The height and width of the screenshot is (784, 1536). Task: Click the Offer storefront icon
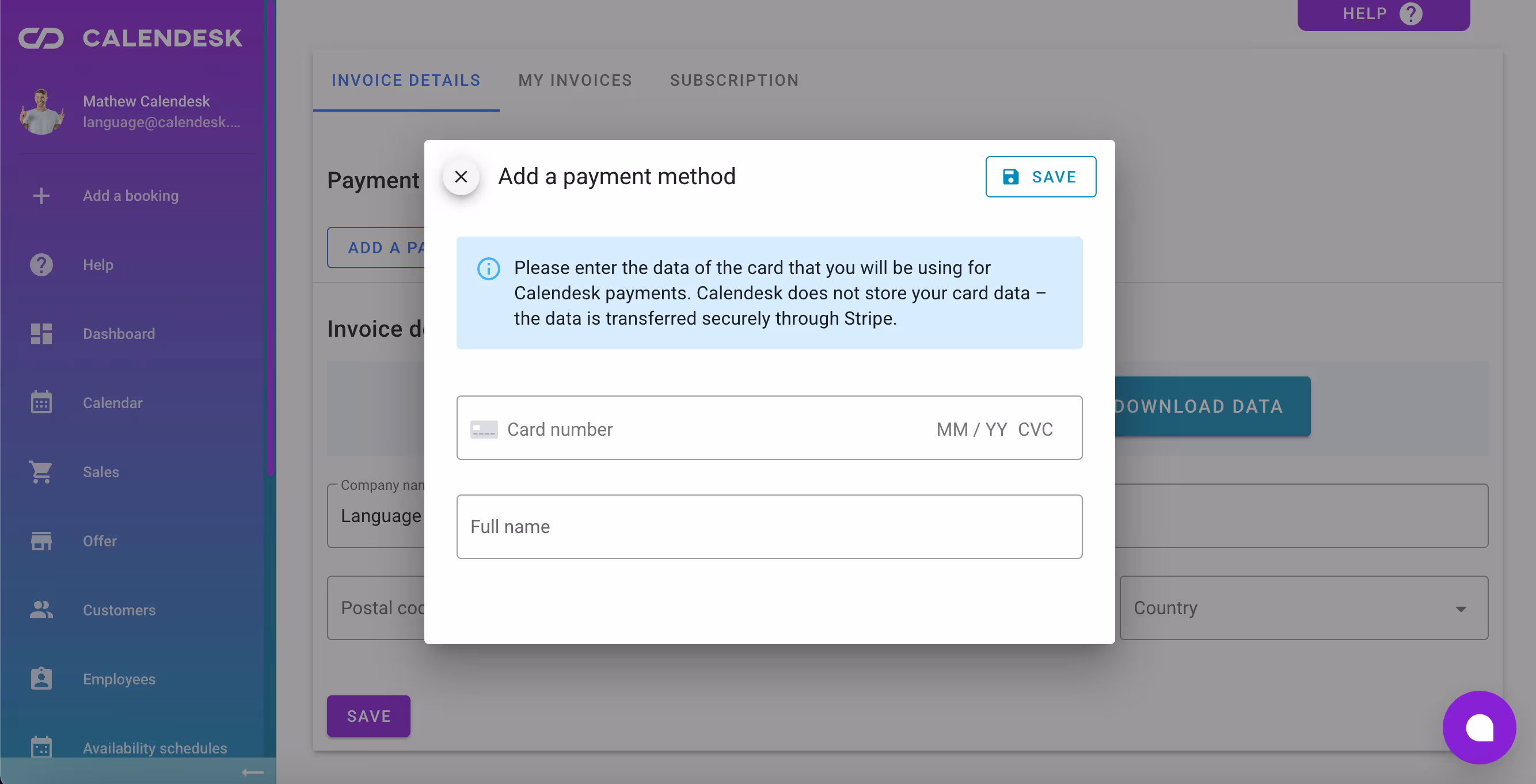[40, 540]
